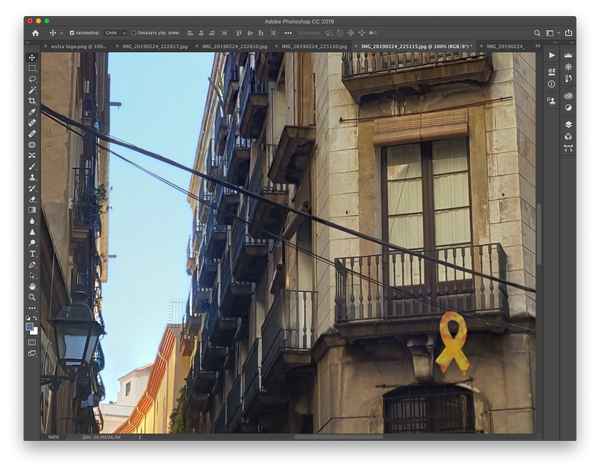Click the foreground color swatch
Screen dimensions: 600x472
point(30,325)
